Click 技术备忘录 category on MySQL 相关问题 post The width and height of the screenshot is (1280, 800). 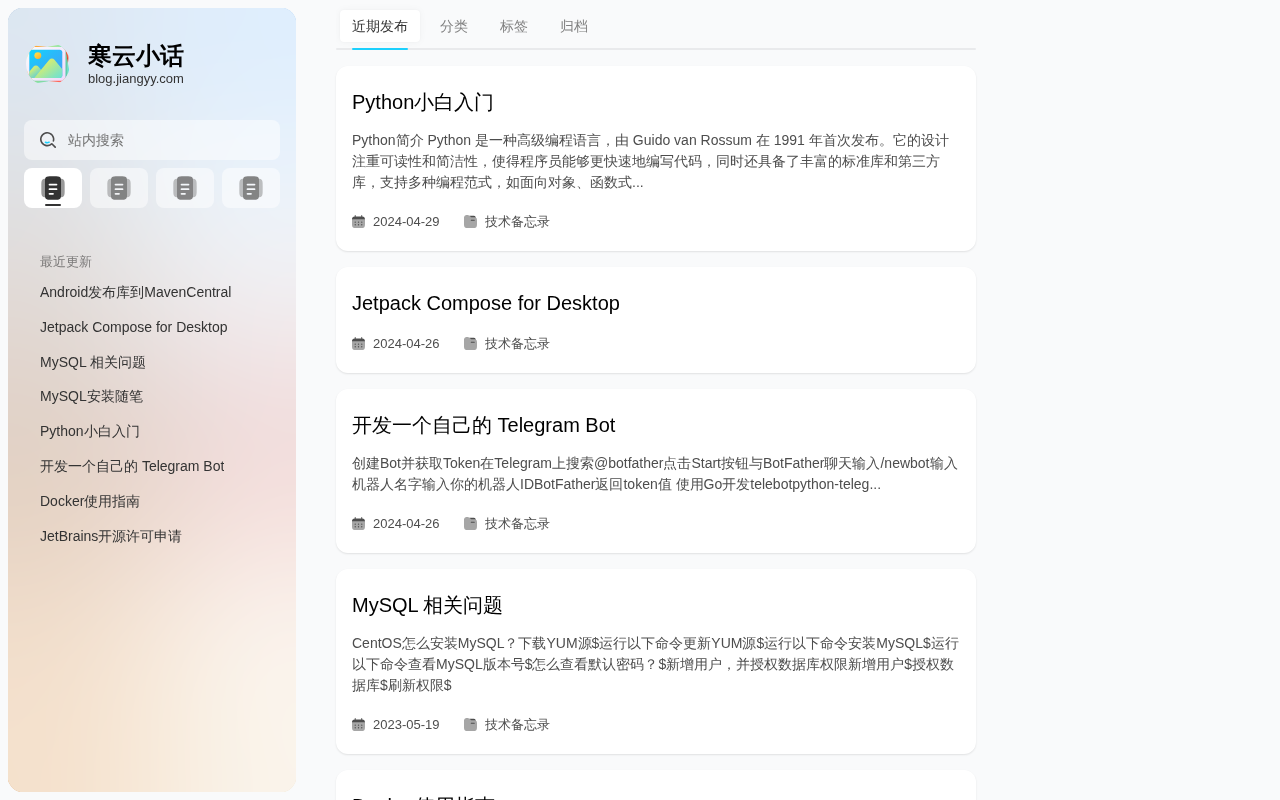517,724
